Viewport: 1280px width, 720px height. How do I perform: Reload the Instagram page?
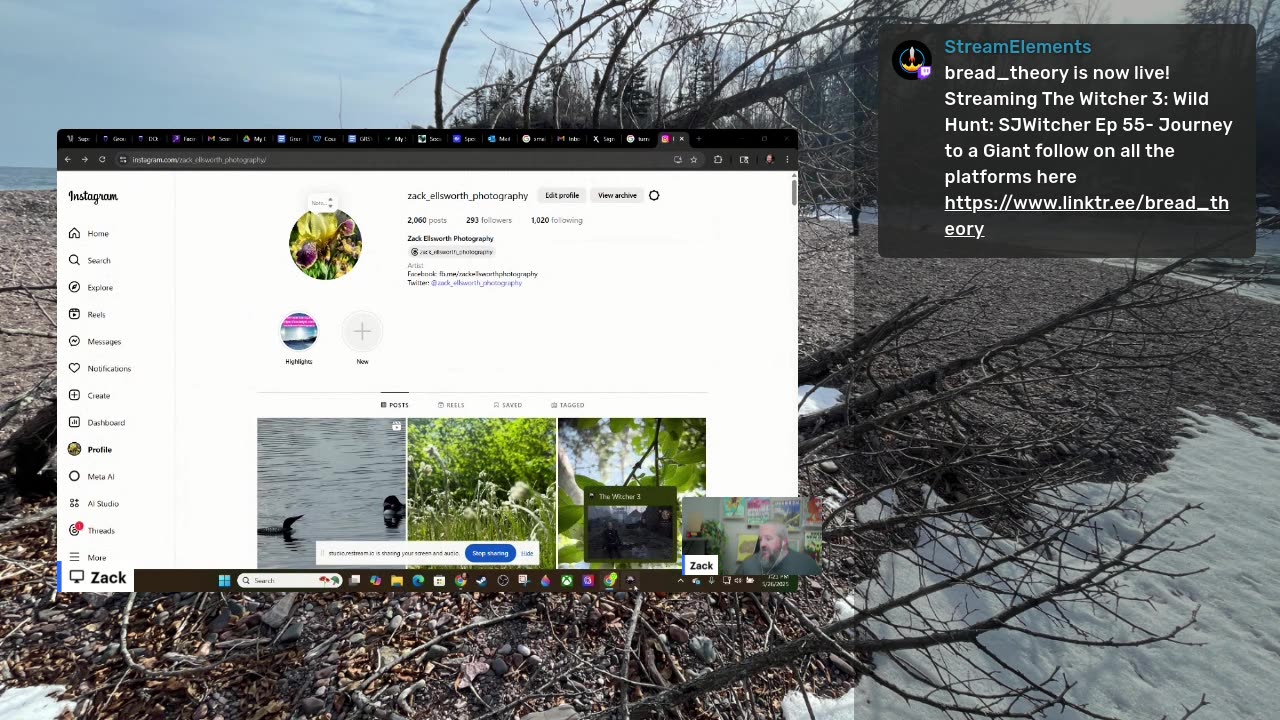click(101, 160)
